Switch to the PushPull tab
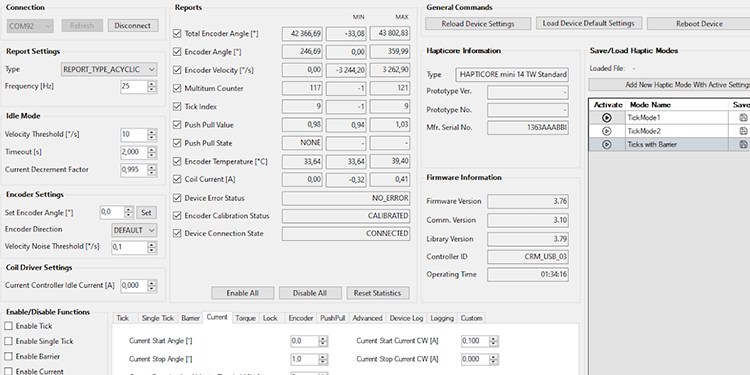Screen dimensions: 750x375 point(333,318)
